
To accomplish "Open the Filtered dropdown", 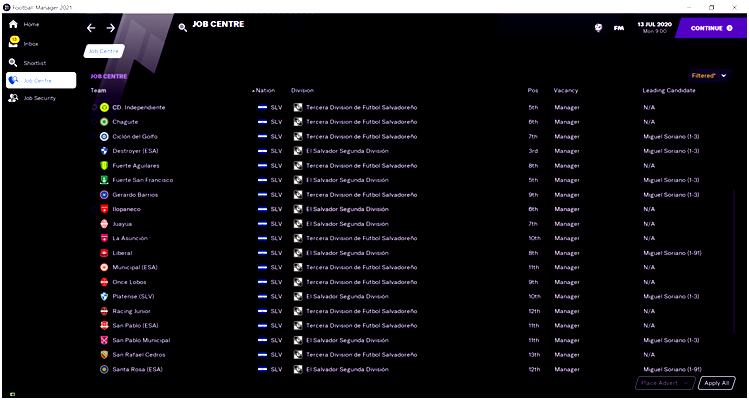I will tap(709, 76).
